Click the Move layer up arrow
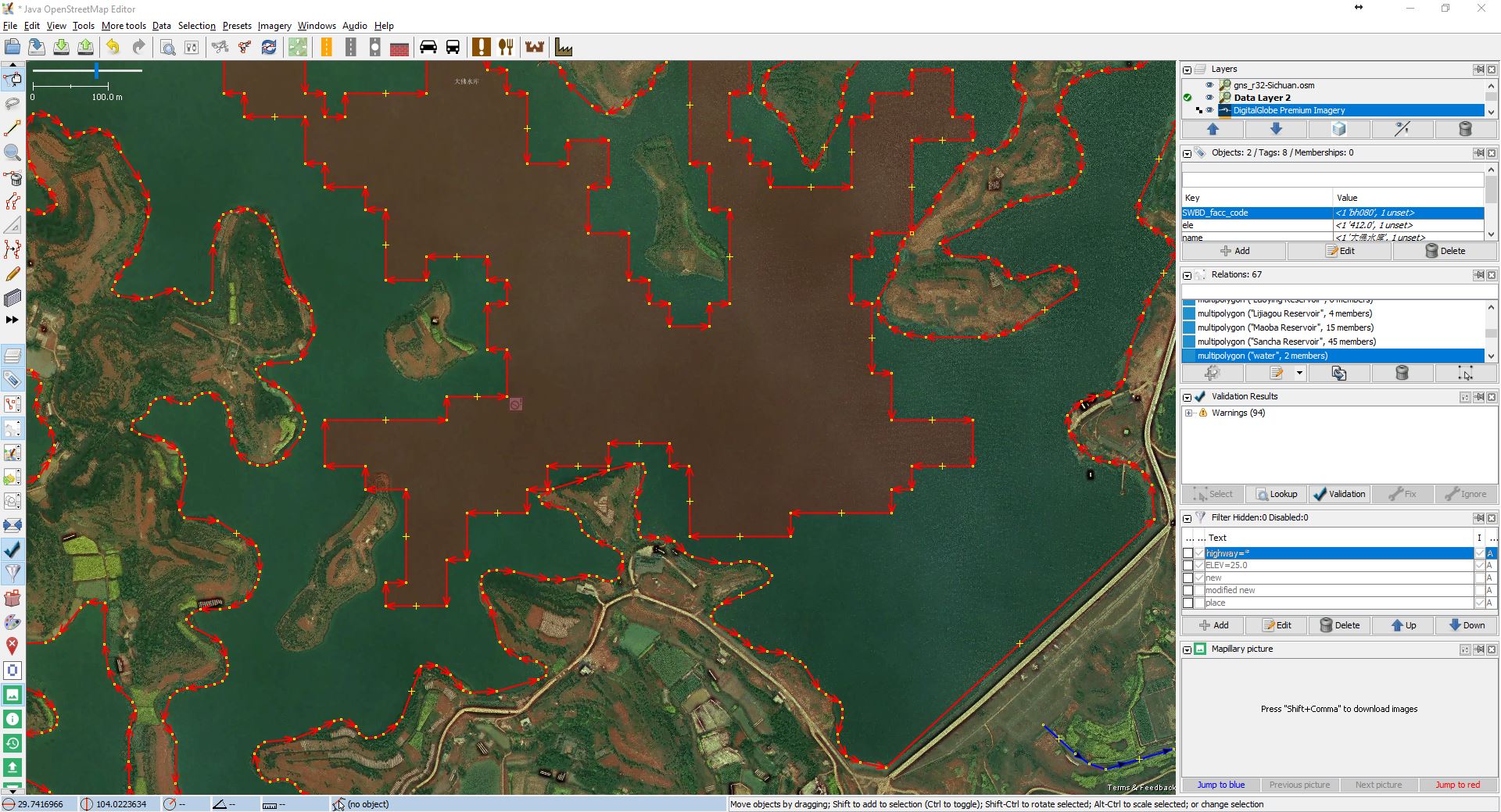This screenshot has height=812, width=1501. coord(1213,129)
